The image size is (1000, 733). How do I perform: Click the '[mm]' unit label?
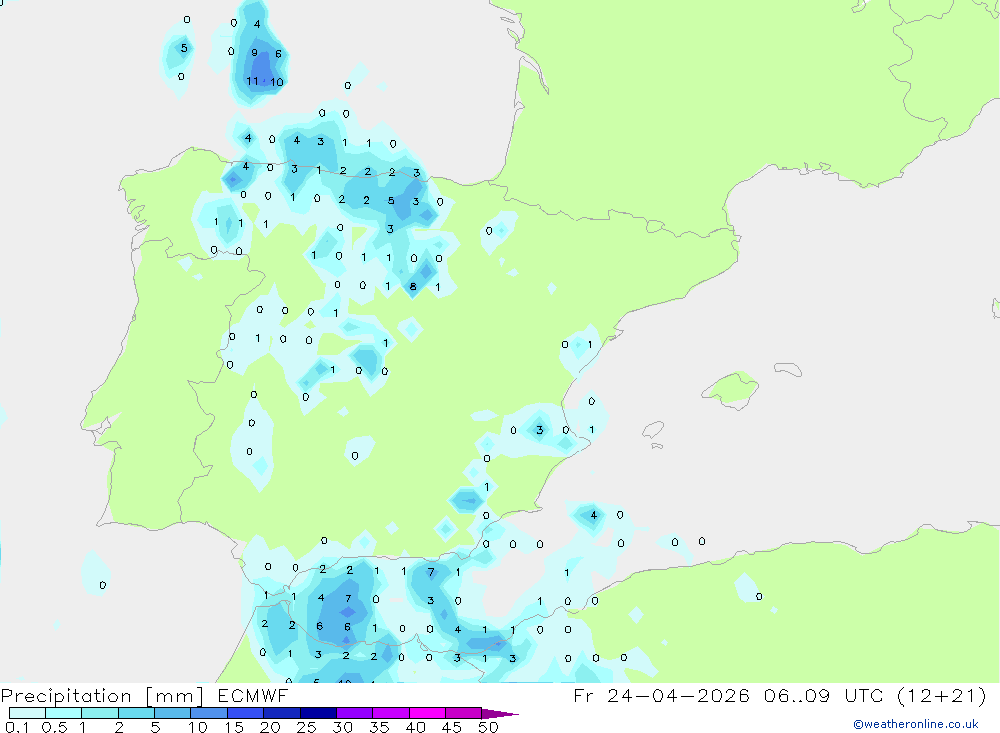click(x=175, y=696)
